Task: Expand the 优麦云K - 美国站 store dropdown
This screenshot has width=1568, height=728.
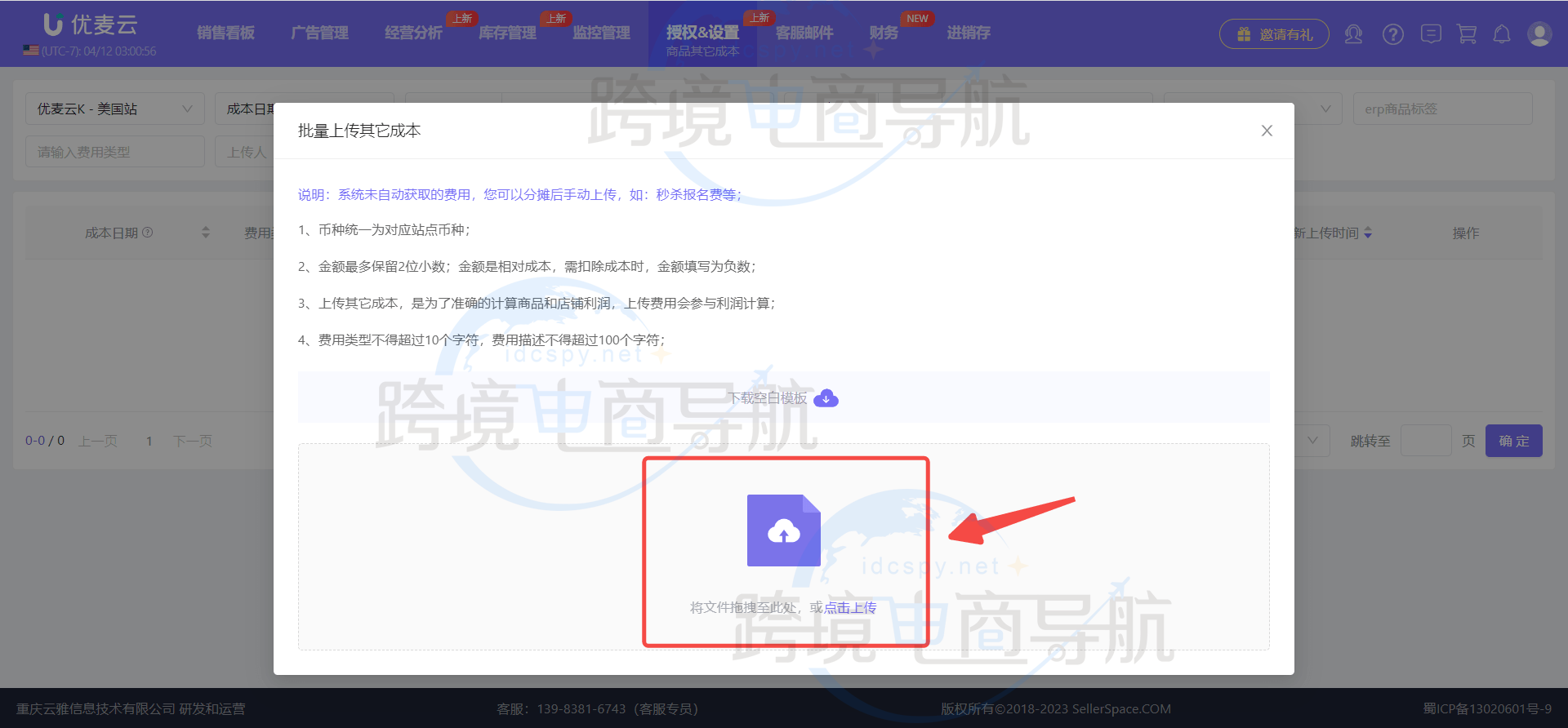Action: click(114, 109)
